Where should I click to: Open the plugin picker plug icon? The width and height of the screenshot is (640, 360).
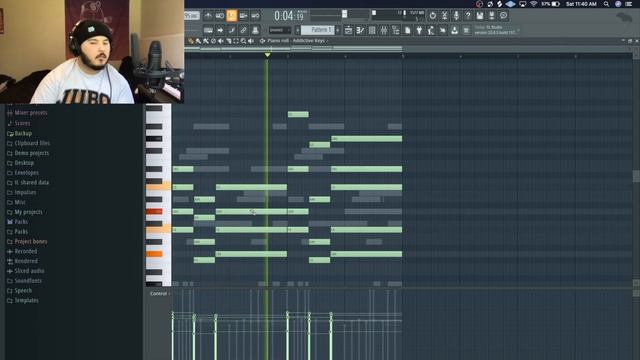click(419, 30)
